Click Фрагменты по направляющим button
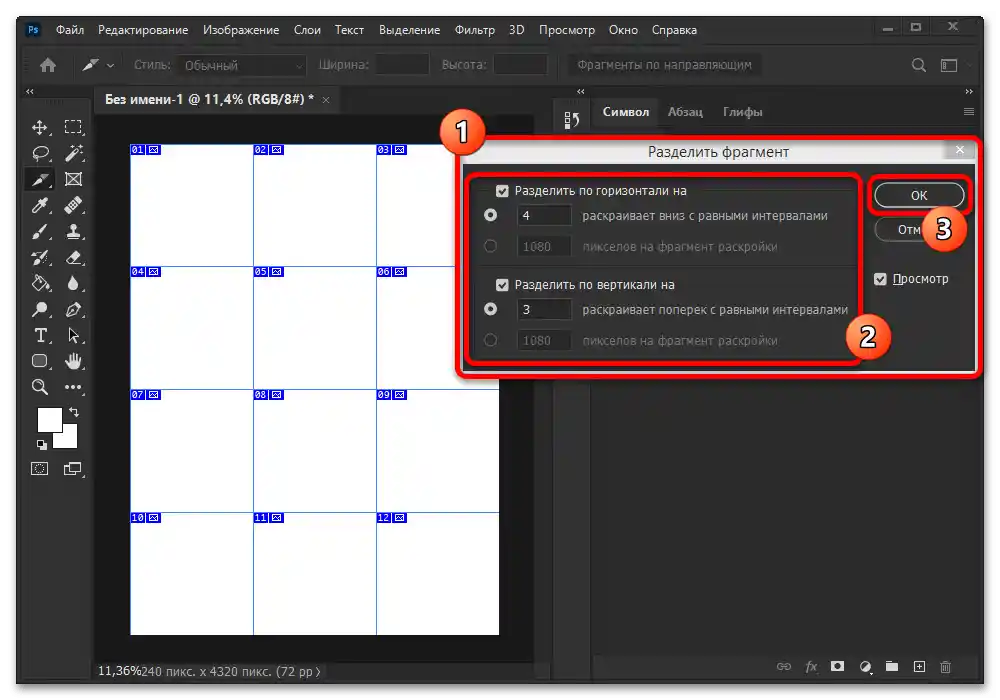This screenshot has width=1000, height=700. pyautogui.click(x=664, y=65)
